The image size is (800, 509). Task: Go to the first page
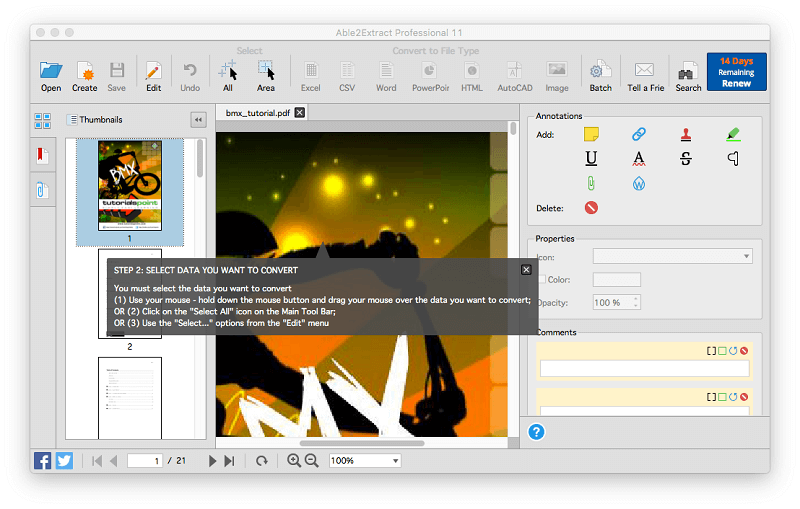(x=96, y=461)
